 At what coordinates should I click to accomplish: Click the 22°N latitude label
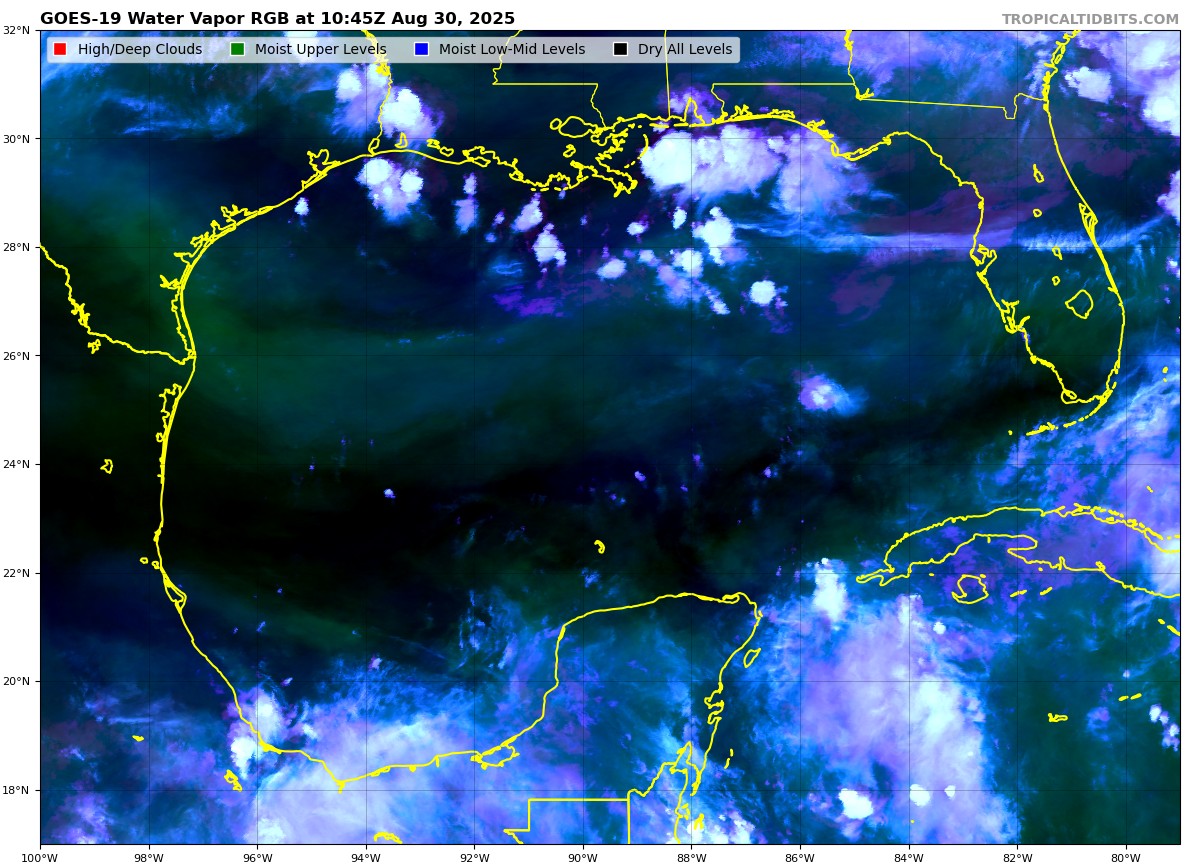coord(18,573)
